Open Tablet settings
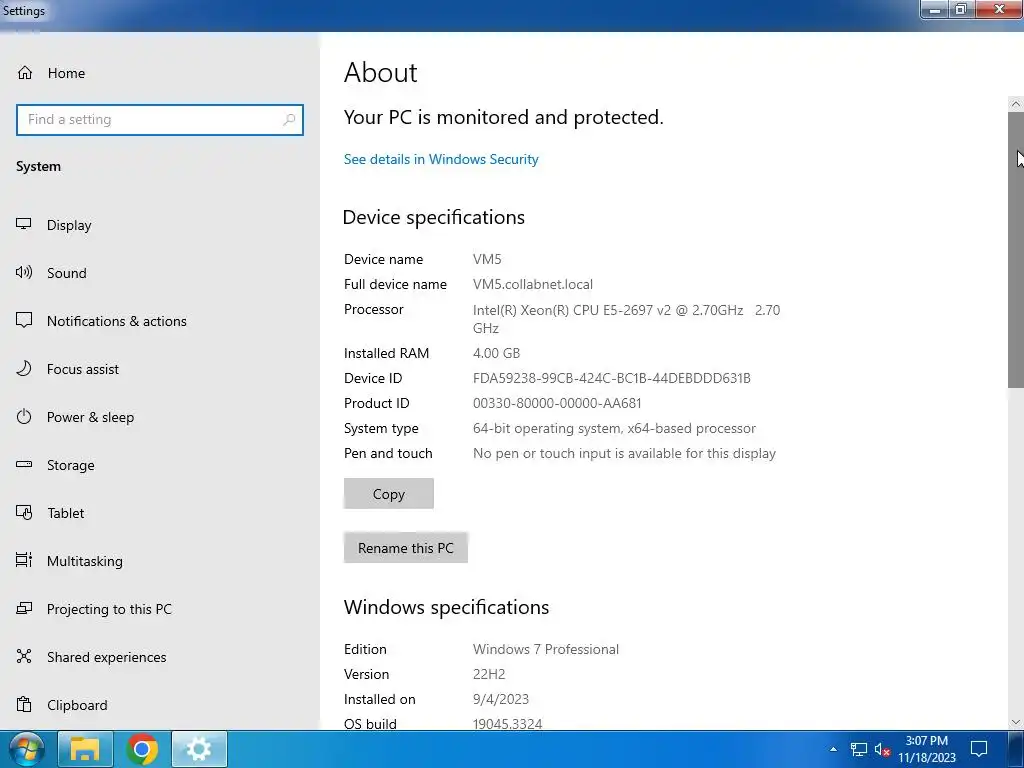 pyautogui.click(x=50, y=513)
